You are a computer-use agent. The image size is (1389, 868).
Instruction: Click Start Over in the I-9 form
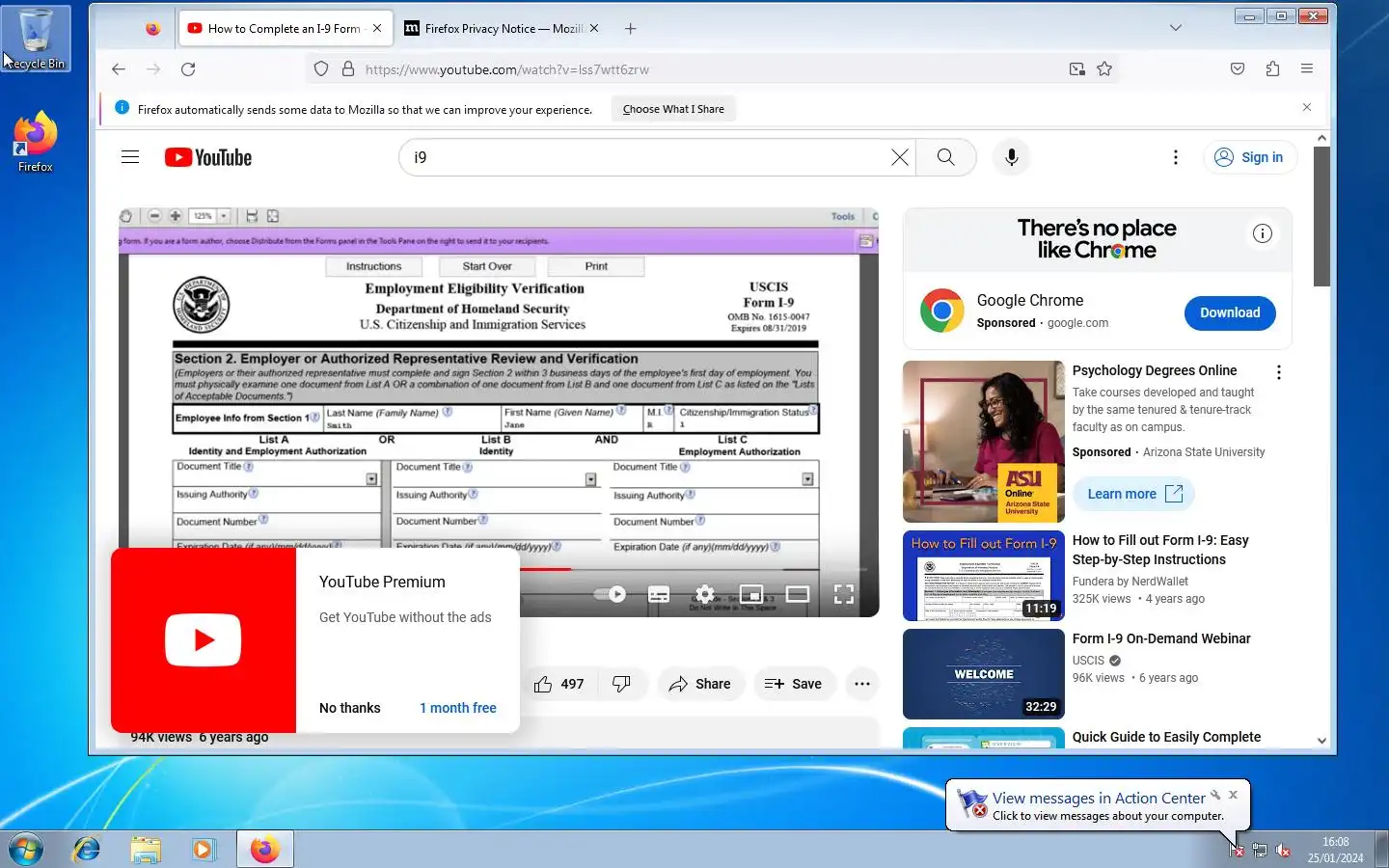pyautogui.click(x=486, y=266)
